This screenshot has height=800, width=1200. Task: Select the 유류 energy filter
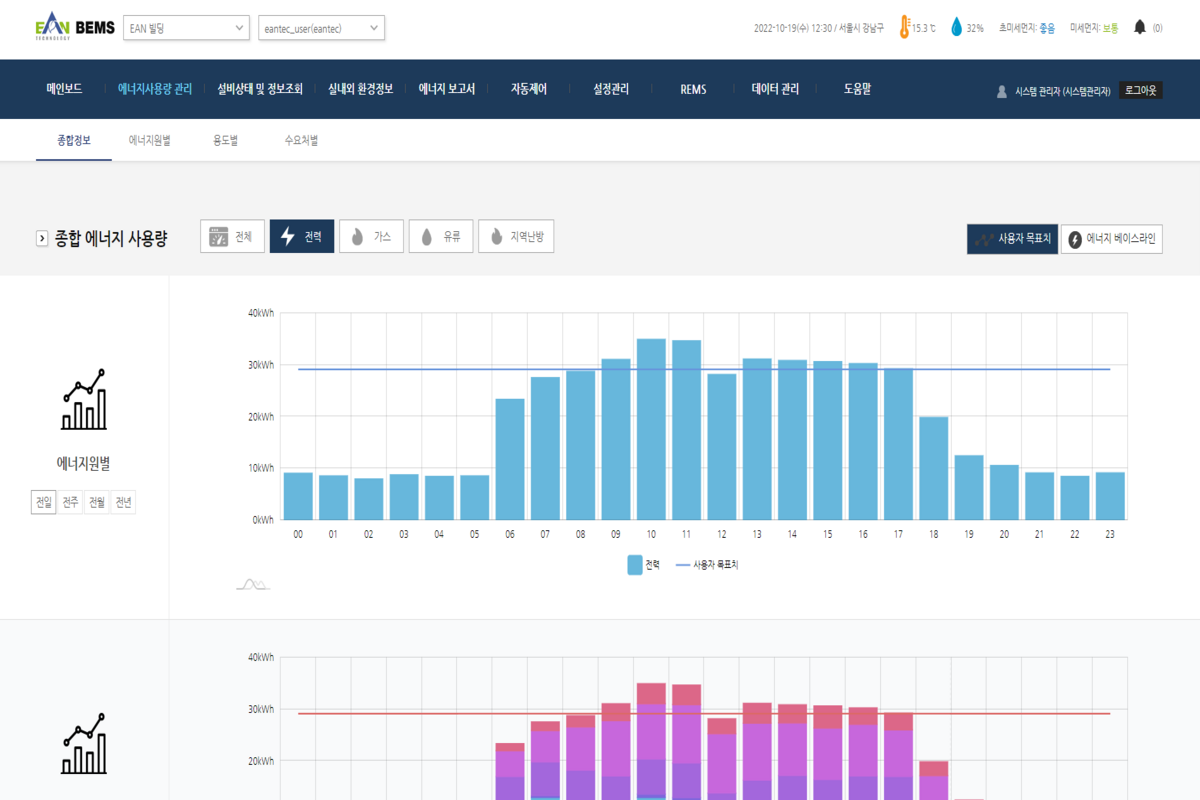(x=440, y=237)
